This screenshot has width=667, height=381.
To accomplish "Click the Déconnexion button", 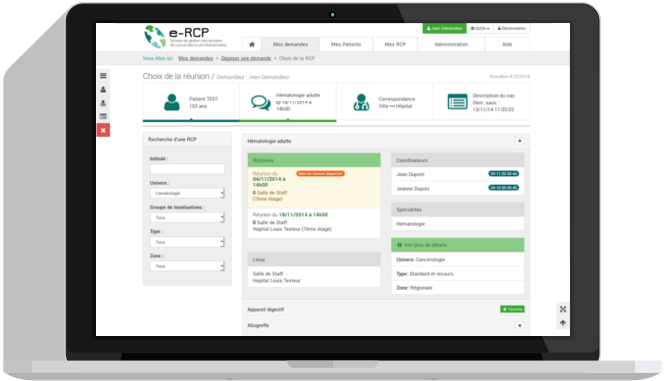I will [x=512, y=28].
